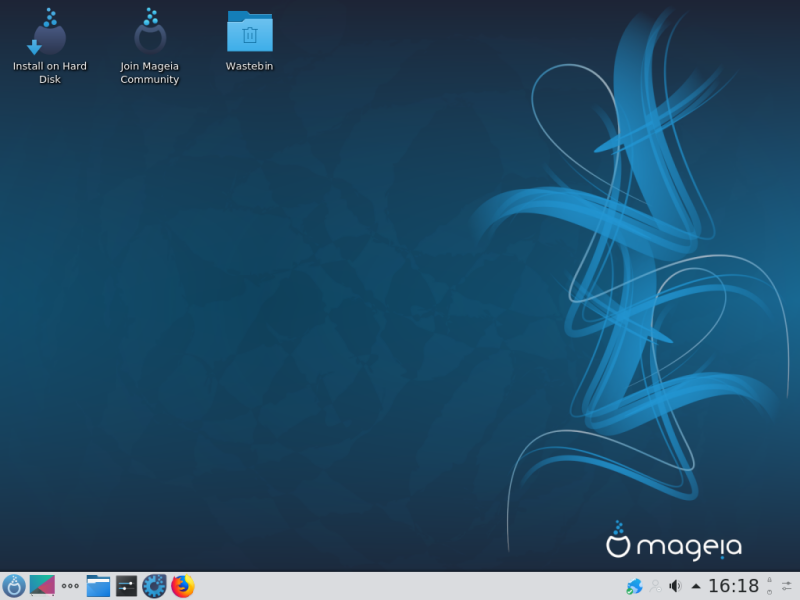Screen dimensions: 800x600
Task: Click the Show Desktop panel icon
Action: (x=42, y=586)
